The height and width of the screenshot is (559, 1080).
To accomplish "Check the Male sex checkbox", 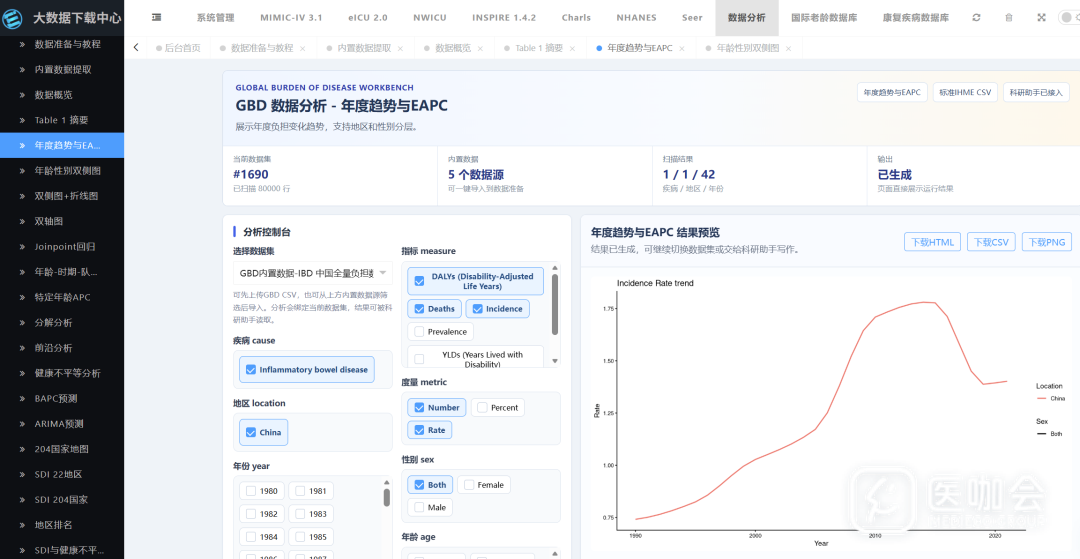I will pyautogui.click(x=419, y=507).
